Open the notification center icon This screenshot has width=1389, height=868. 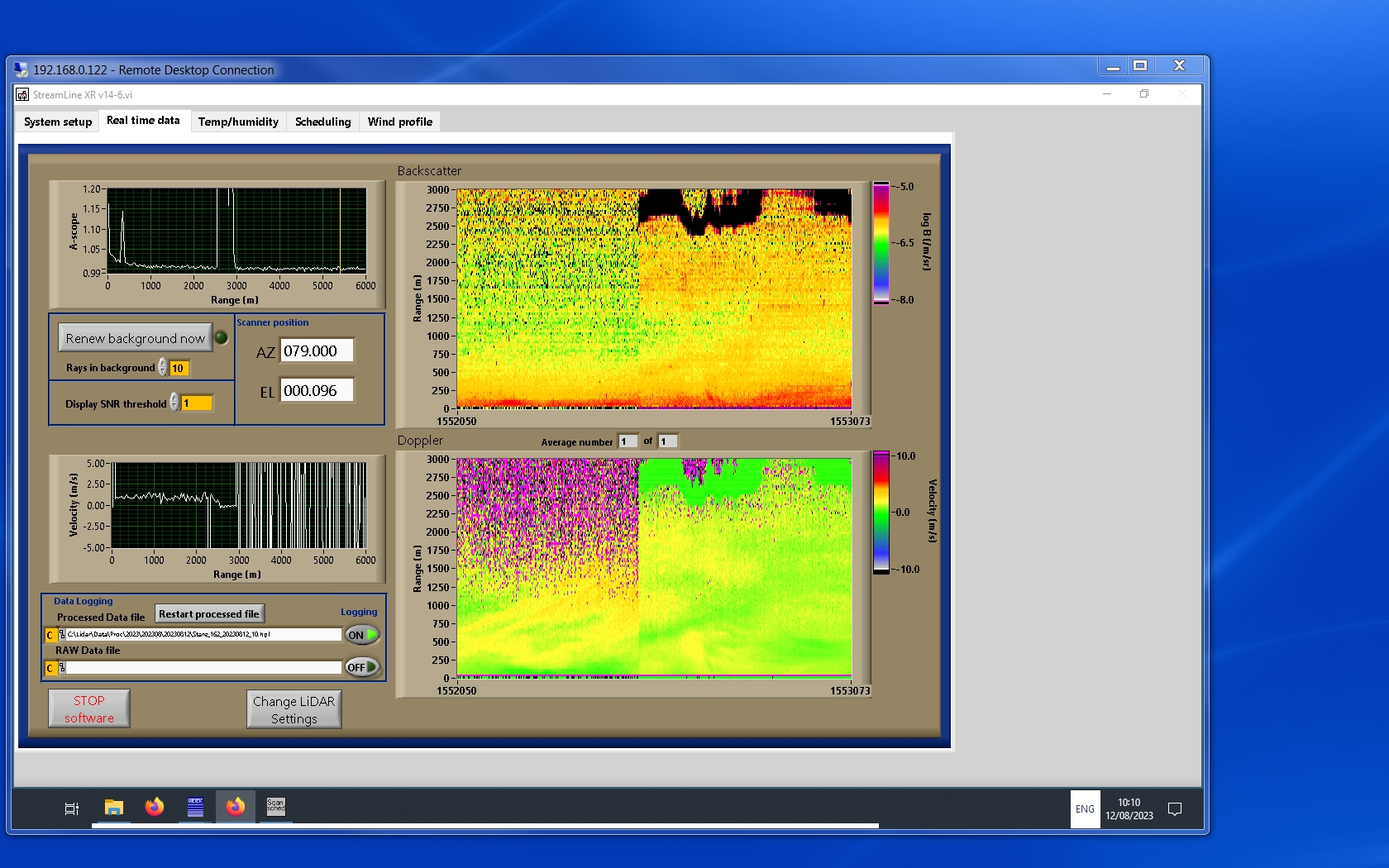click(1174, 809)
